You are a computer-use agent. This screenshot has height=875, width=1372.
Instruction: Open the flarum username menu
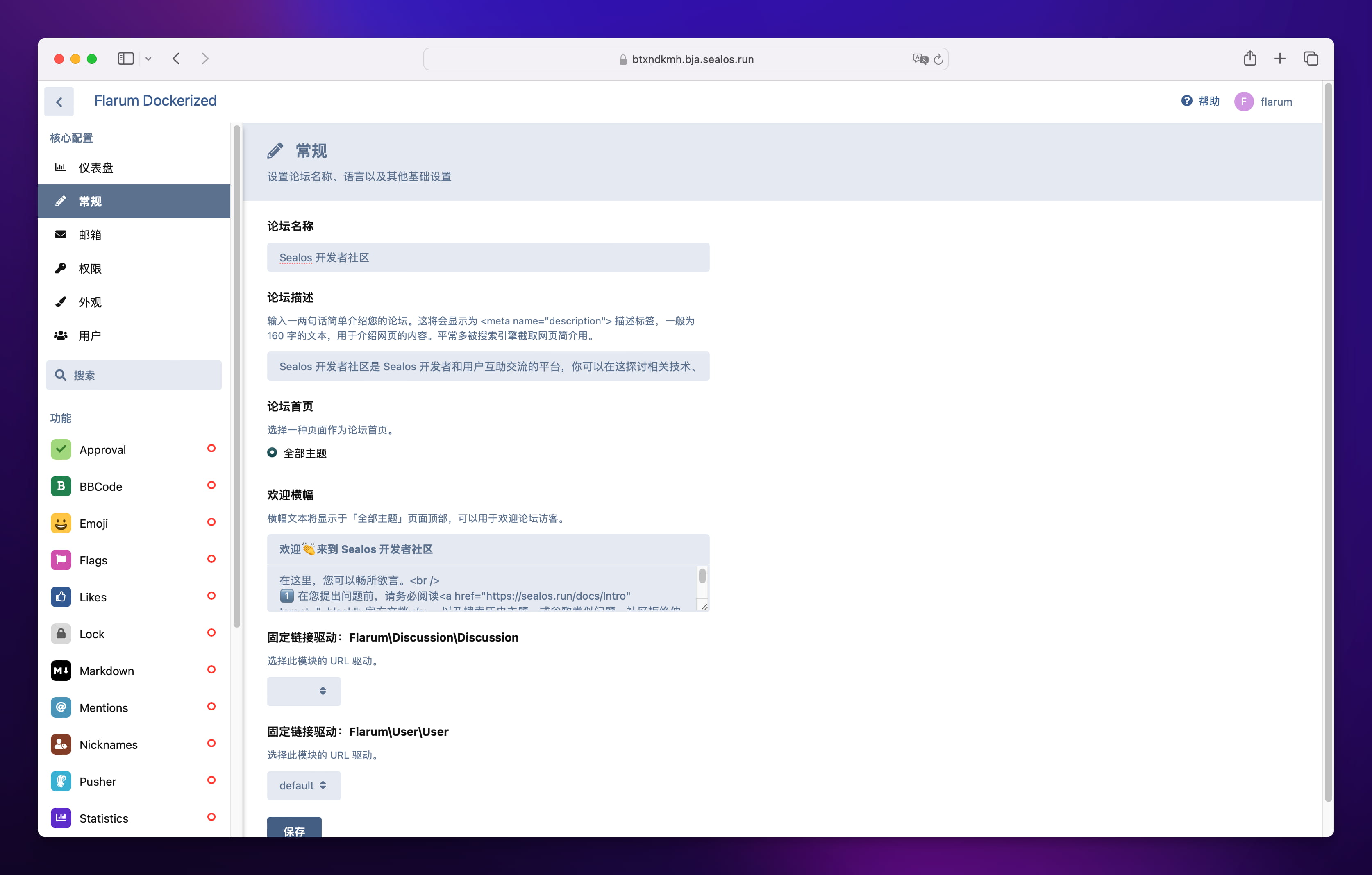[1276, 102]
